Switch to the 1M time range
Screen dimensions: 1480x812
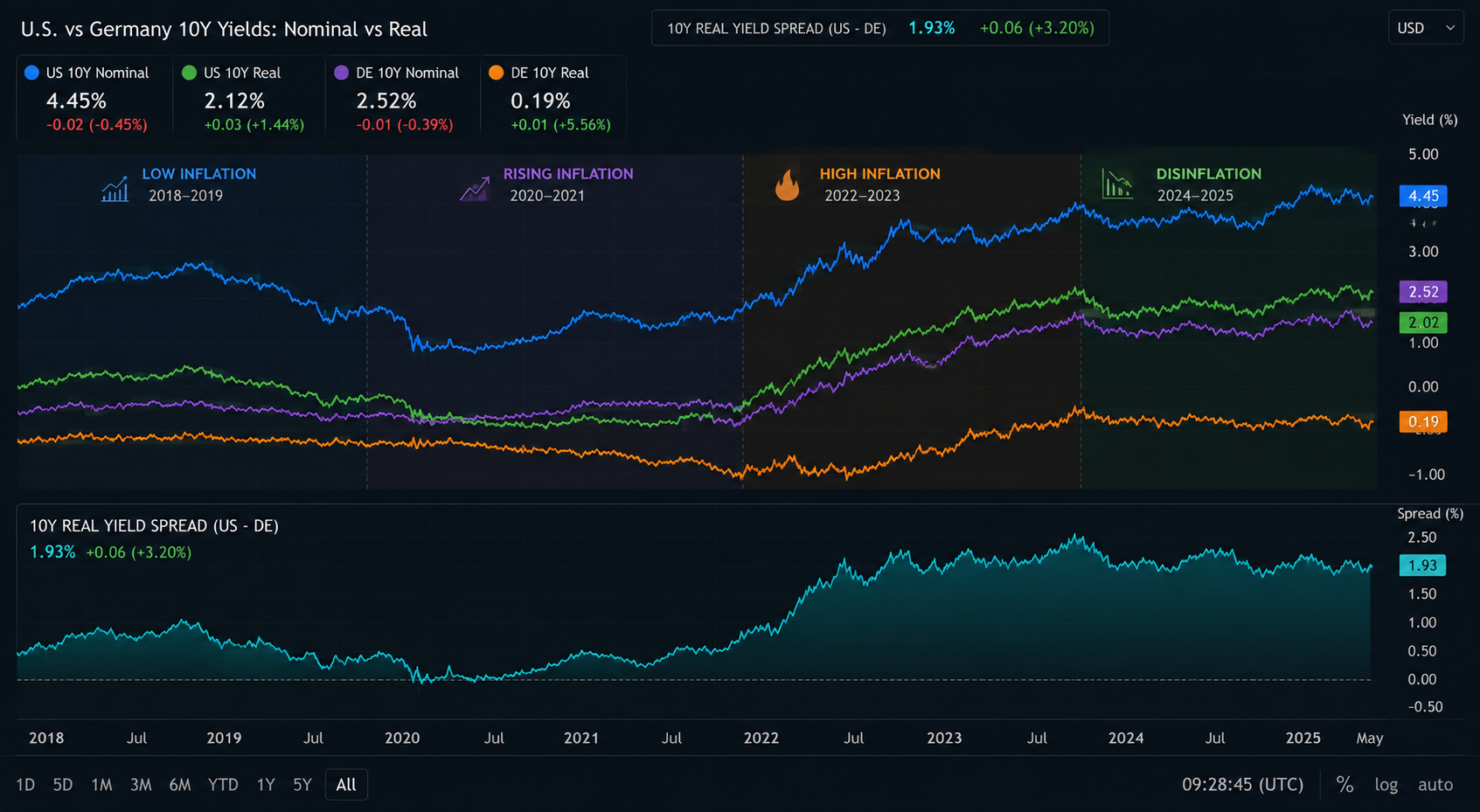tap(101, 785)
